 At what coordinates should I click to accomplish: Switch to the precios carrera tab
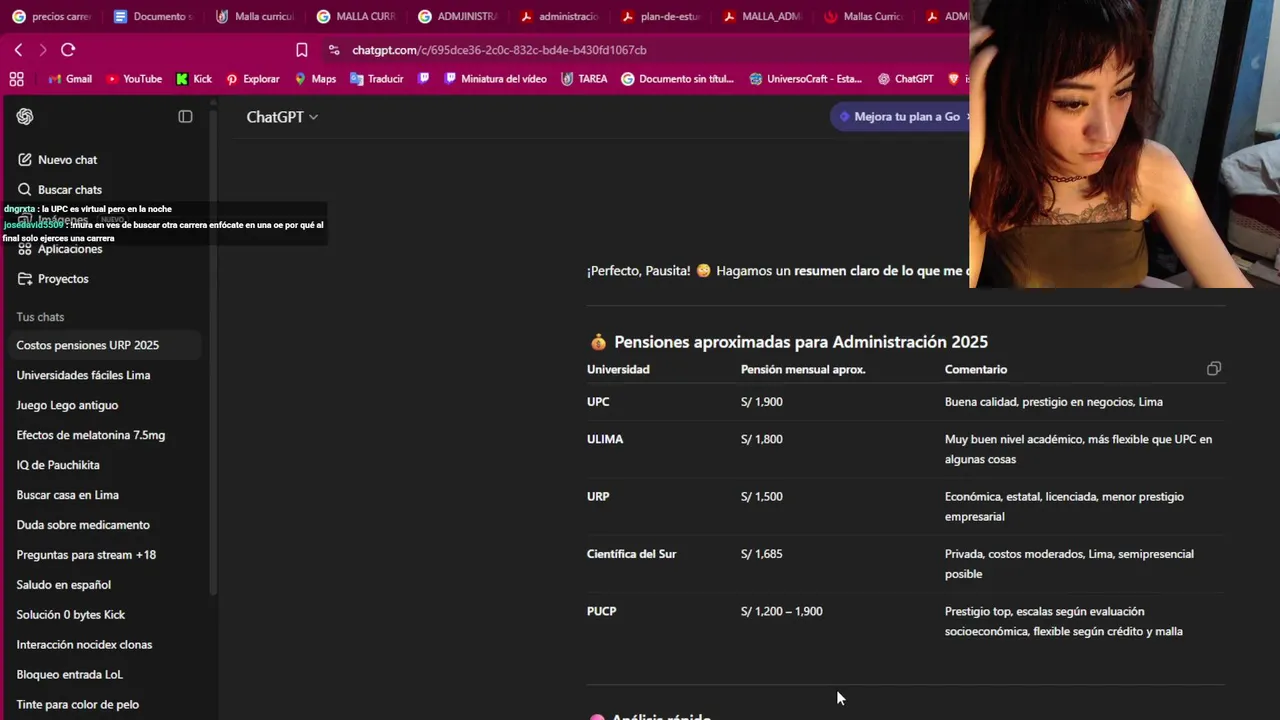(52, 17)
